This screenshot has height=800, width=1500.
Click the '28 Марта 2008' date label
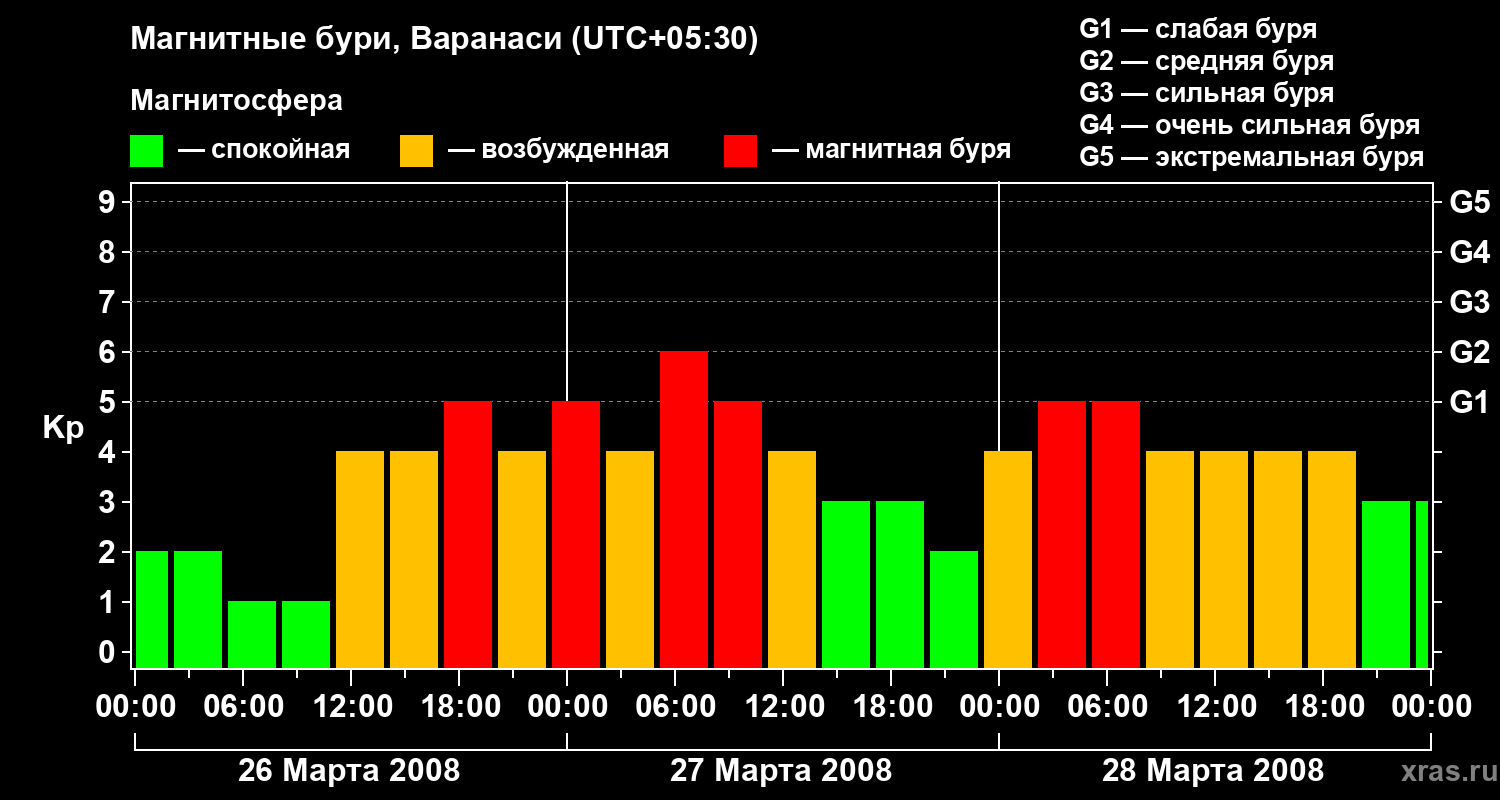click(x=1213, y=770)
